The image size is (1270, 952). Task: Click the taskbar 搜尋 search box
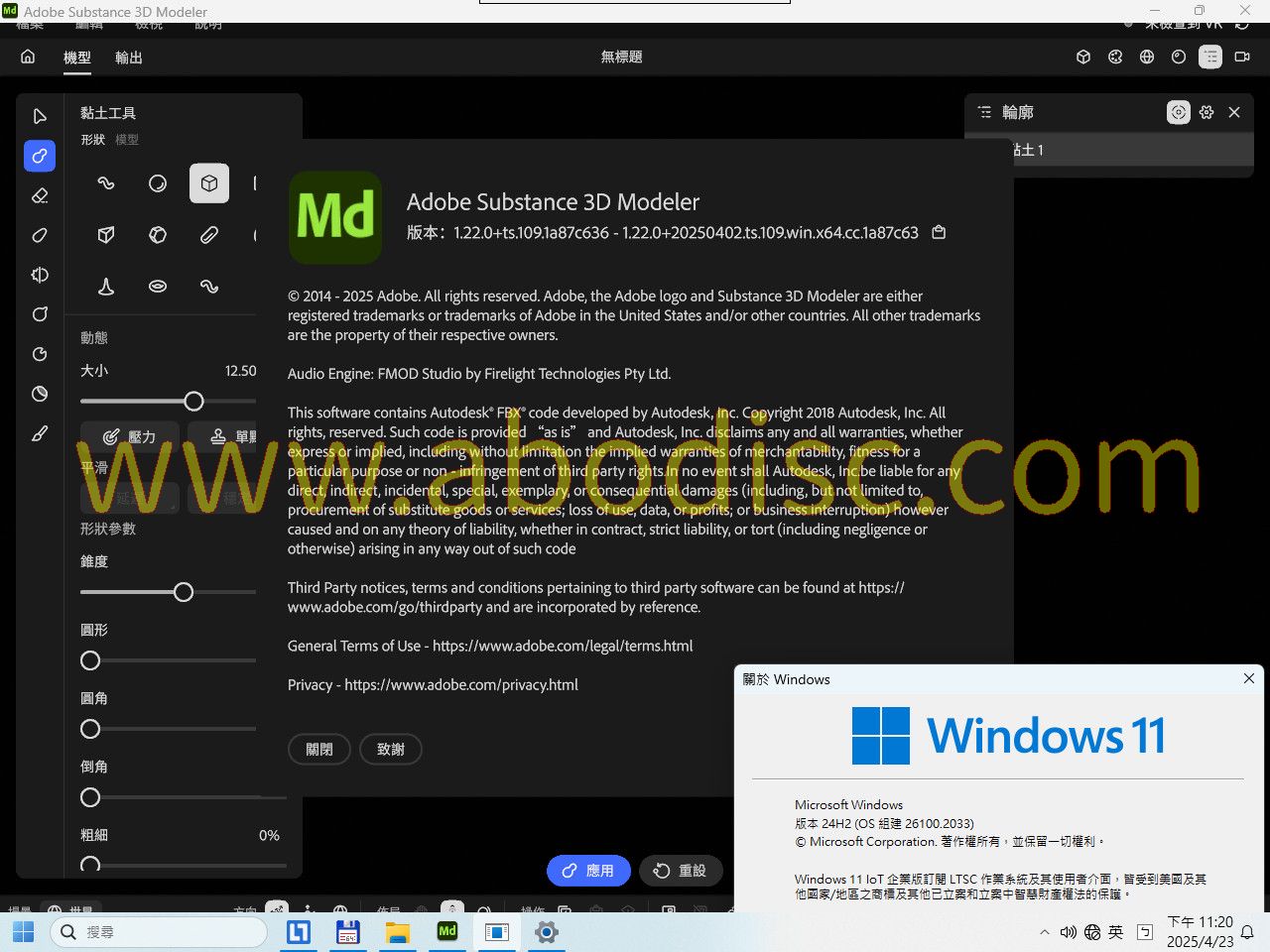[x=159, y=932]
